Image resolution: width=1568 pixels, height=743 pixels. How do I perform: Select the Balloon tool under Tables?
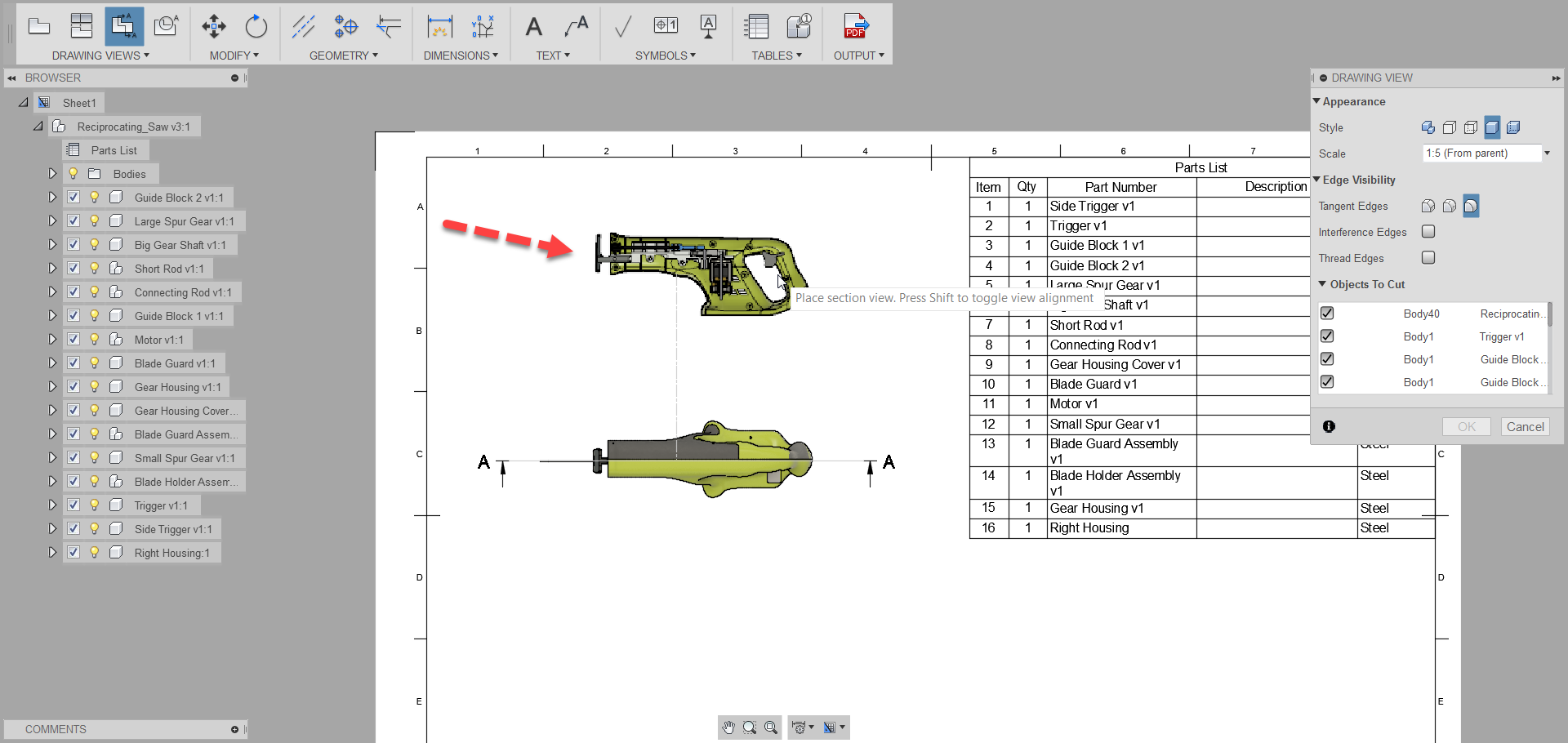click(799, 26)
